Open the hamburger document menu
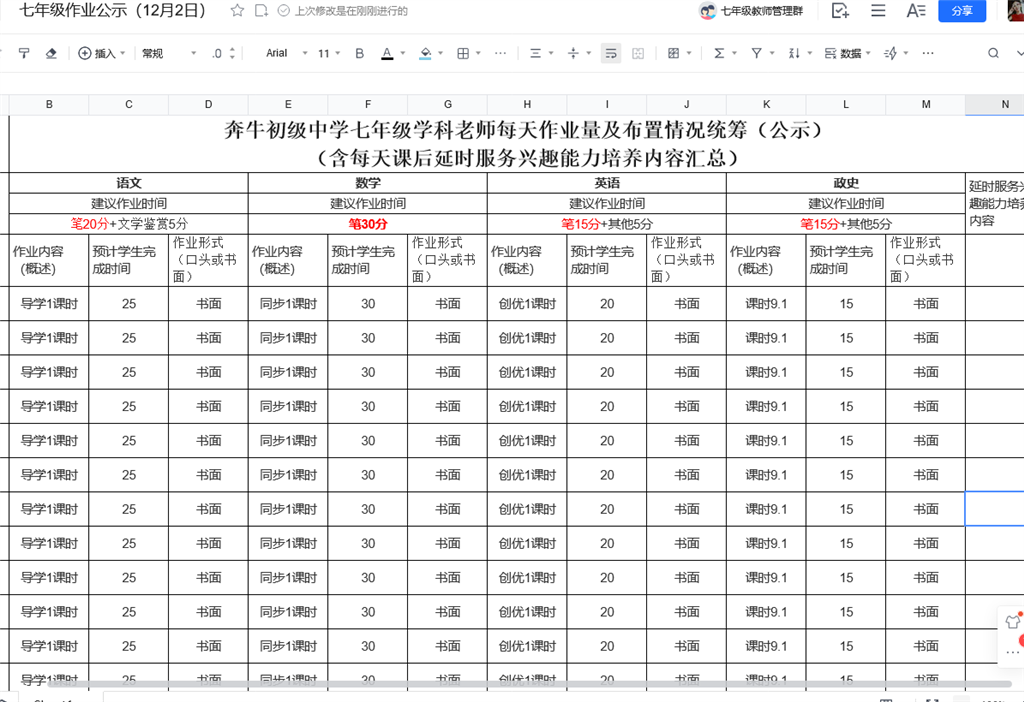 tap(878, 10)
